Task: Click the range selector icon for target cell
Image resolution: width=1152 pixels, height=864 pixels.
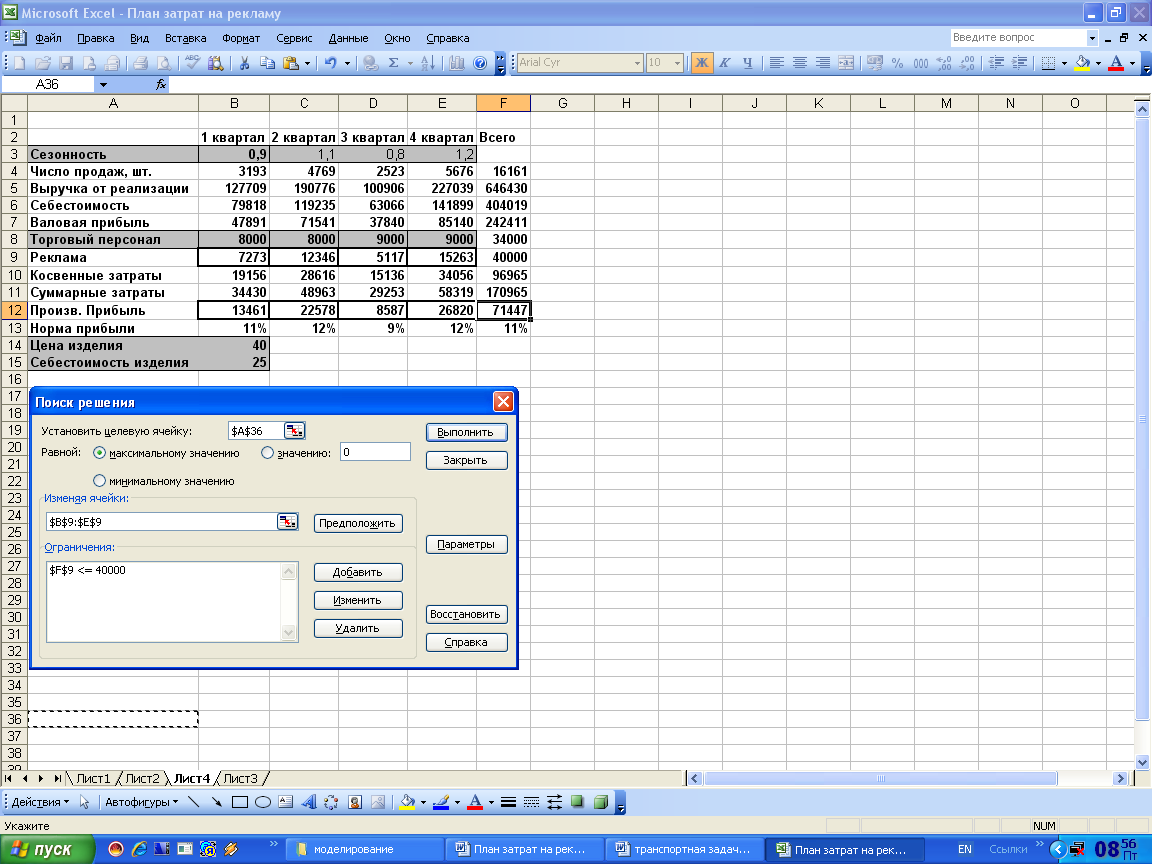Action: pos(294,431)
